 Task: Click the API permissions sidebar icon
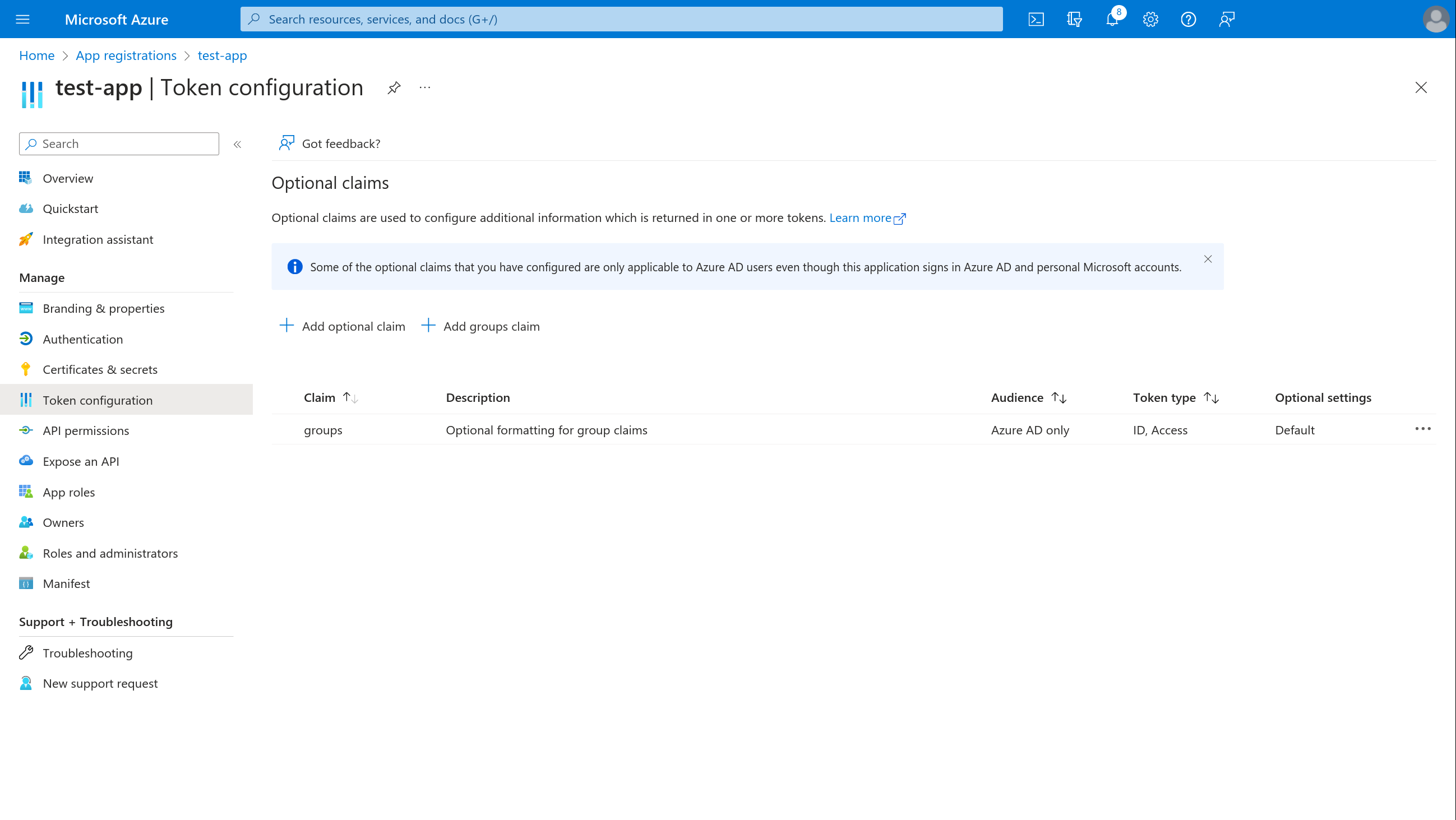tap(26, 430)
